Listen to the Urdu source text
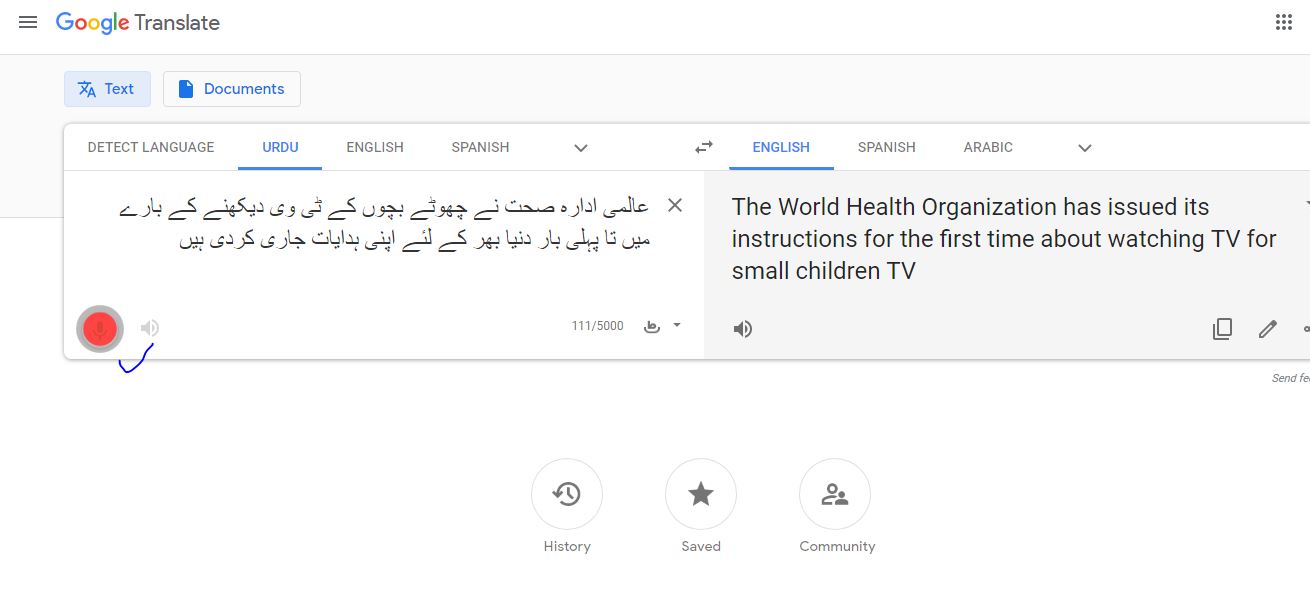 tap(148, 327)
